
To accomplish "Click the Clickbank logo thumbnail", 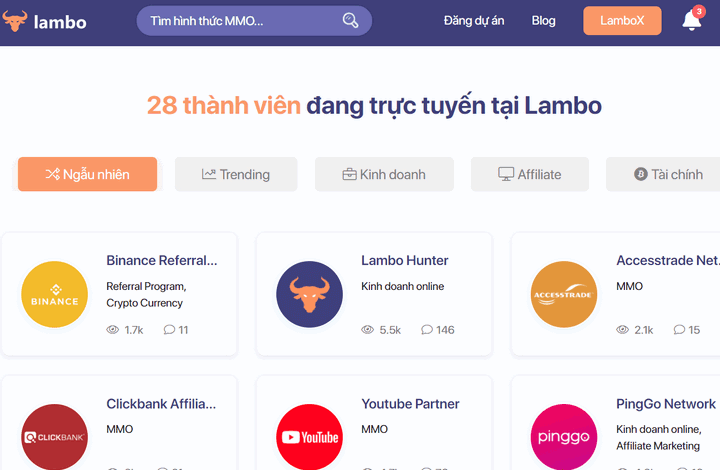I will pyautogui.click(x=55, y=437).
